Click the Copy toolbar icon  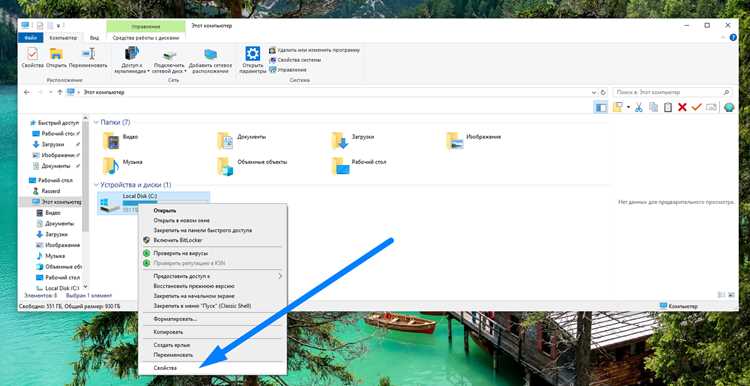click(x=653, y=108)
